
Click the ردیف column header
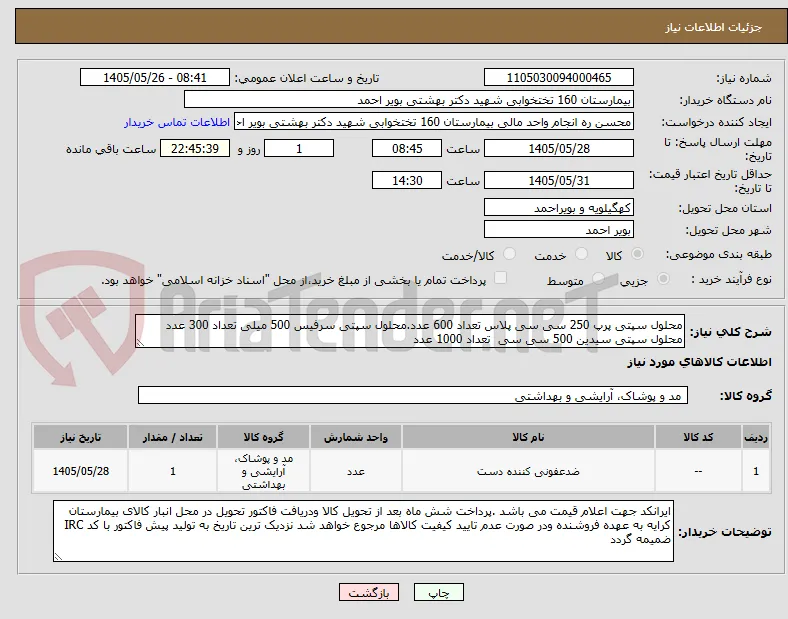point(756,437)
